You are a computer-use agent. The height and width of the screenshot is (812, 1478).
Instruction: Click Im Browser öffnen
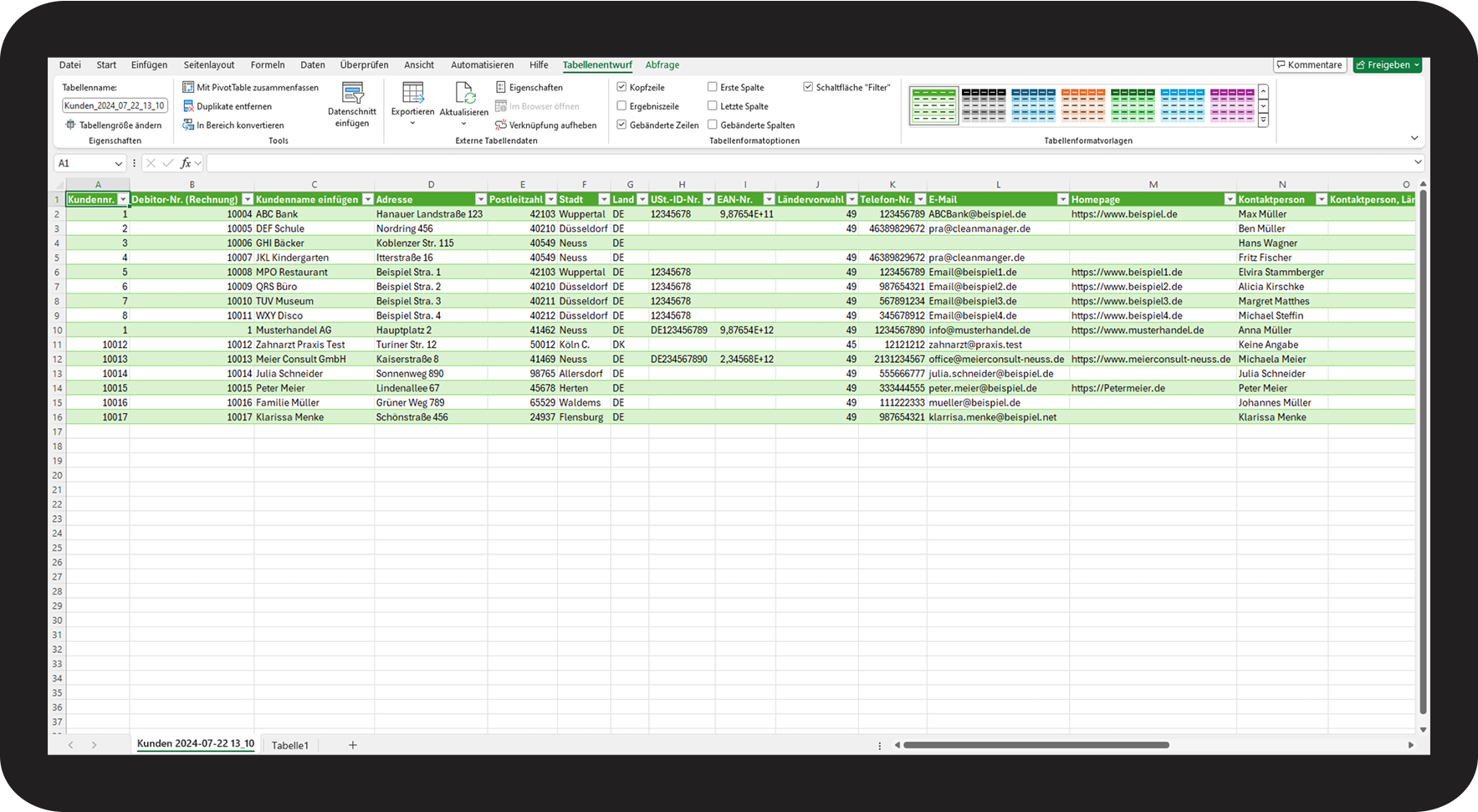tap(537, 106)
